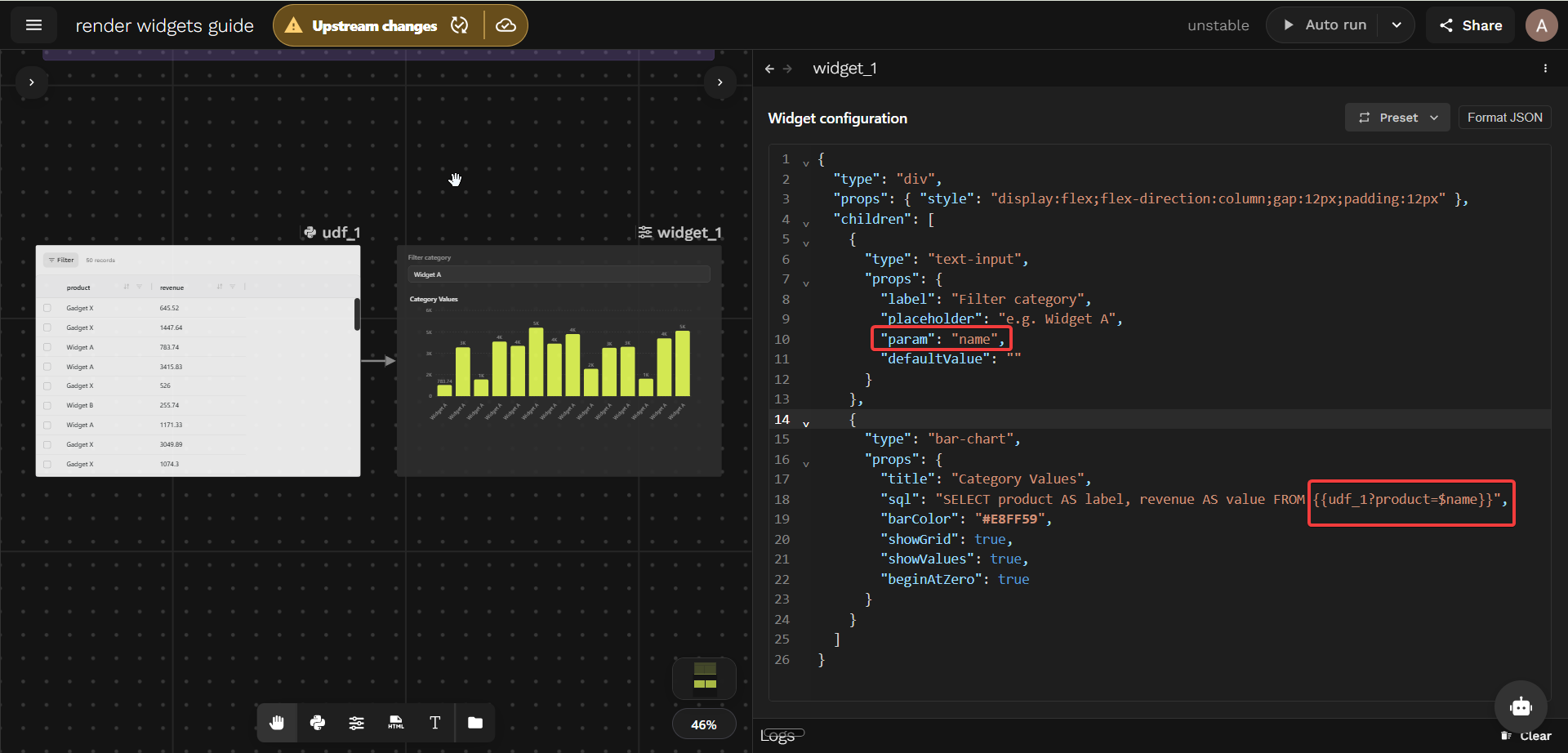Check the Widget B row with revenue 255.74

click(47, 405)
